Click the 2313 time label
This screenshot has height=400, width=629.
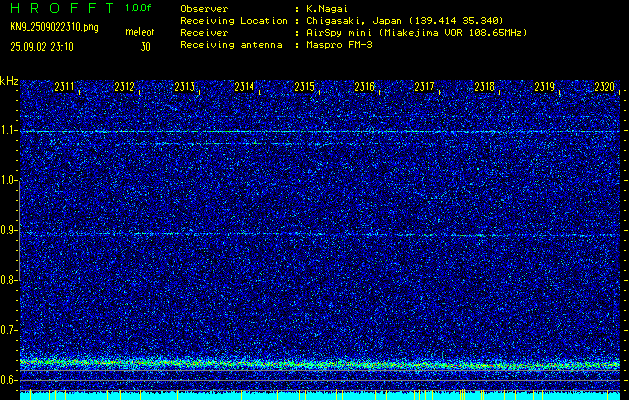click(x=185, y=87)
